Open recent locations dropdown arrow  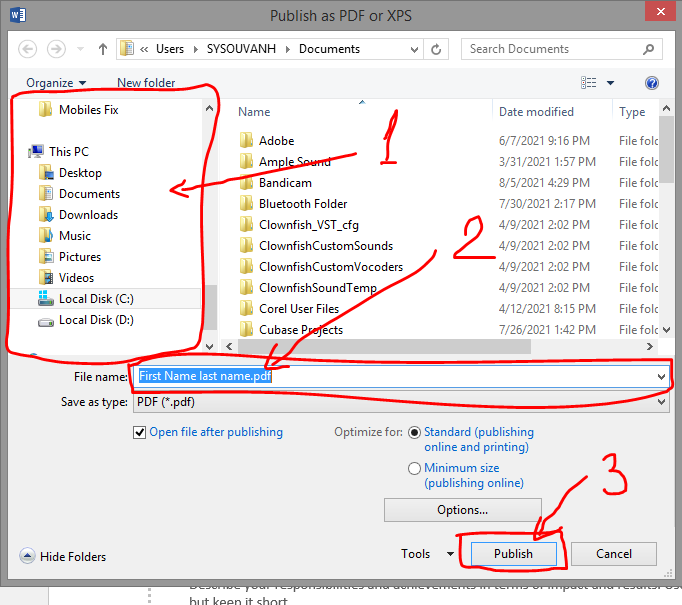[x=80, y=49]
